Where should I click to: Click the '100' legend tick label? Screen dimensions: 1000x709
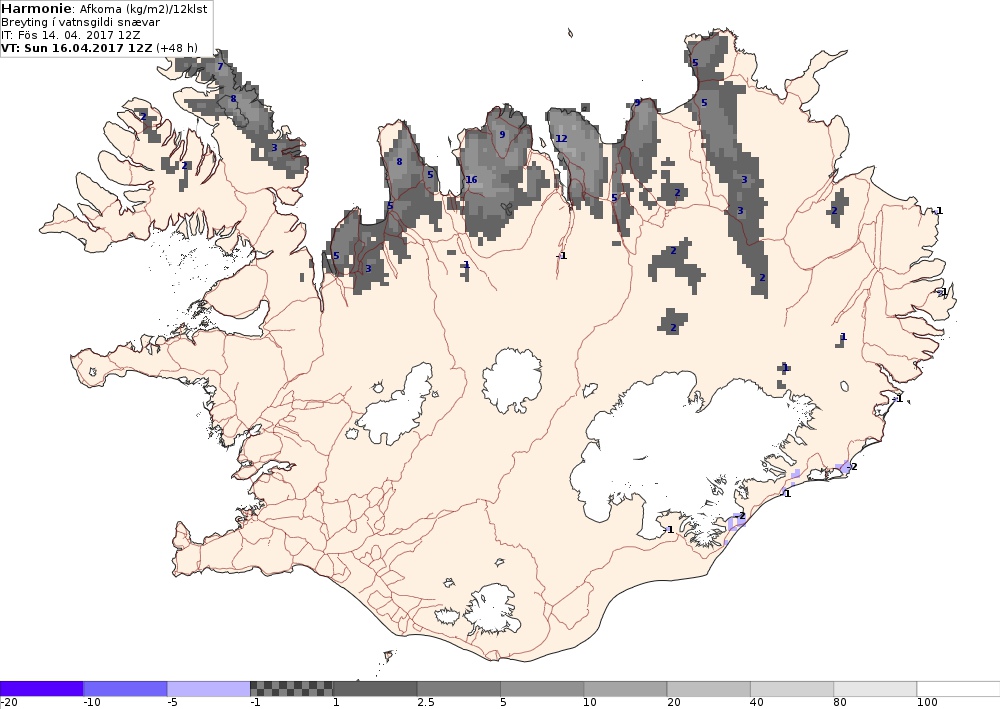[x=928, y=703]
